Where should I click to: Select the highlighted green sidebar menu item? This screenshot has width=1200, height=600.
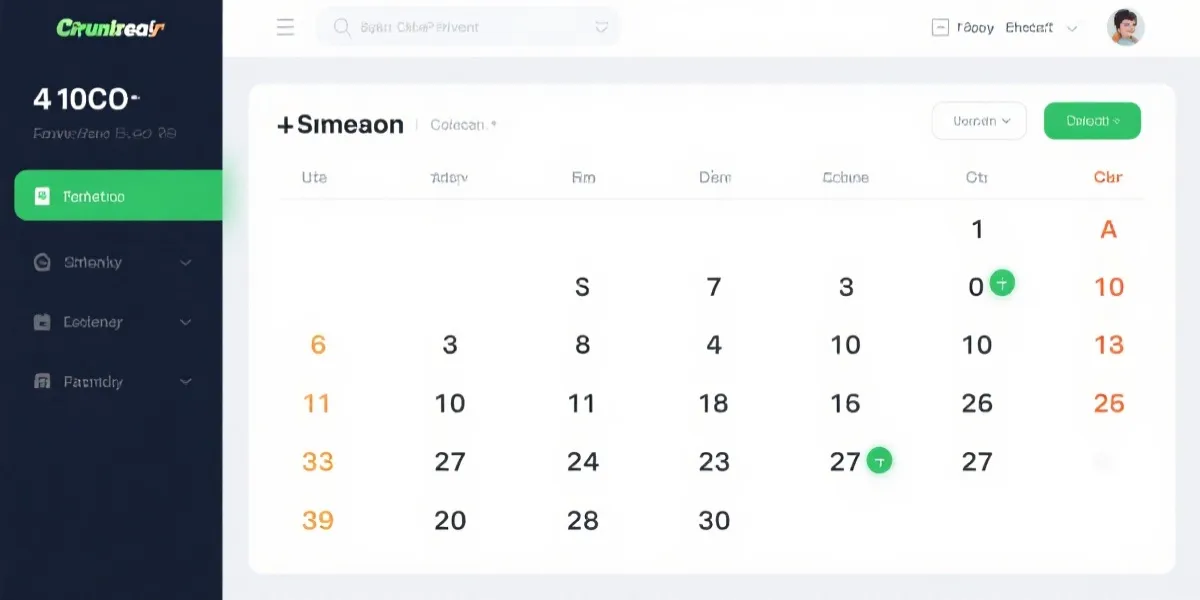click(x=118, y=196)
